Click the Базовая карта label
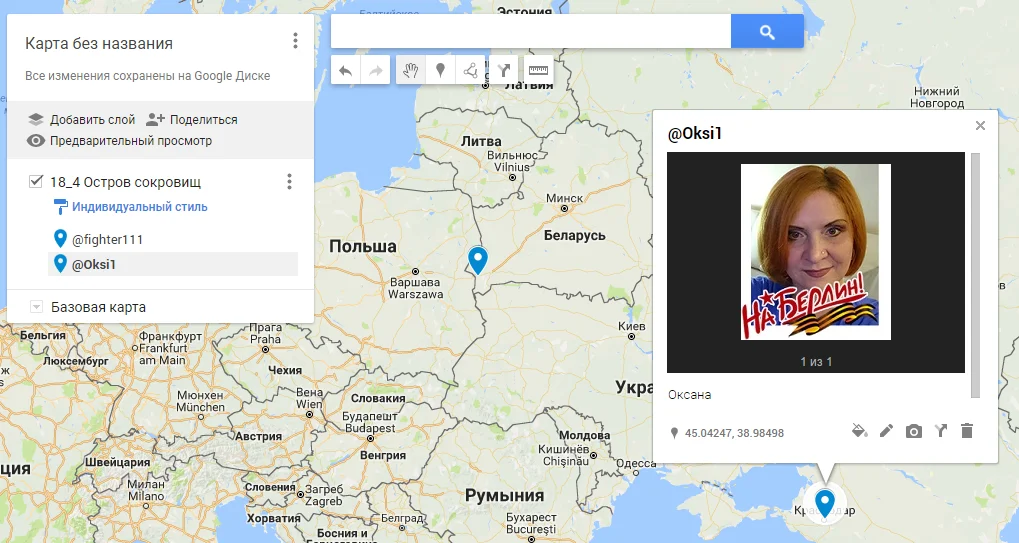This screenshot has width=1019, height=543. [x=98, y=307]
